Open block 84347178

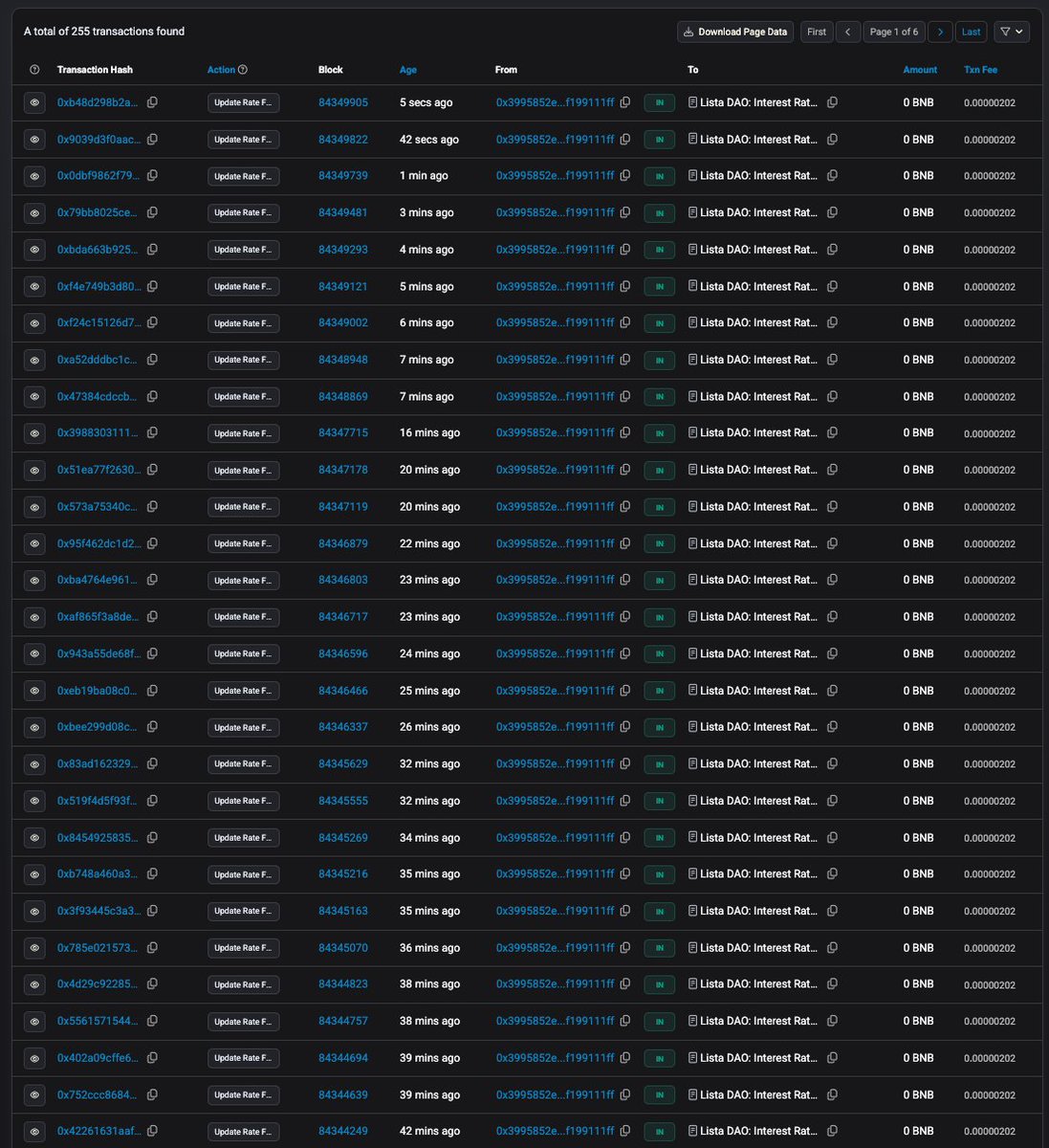(343, 470)
